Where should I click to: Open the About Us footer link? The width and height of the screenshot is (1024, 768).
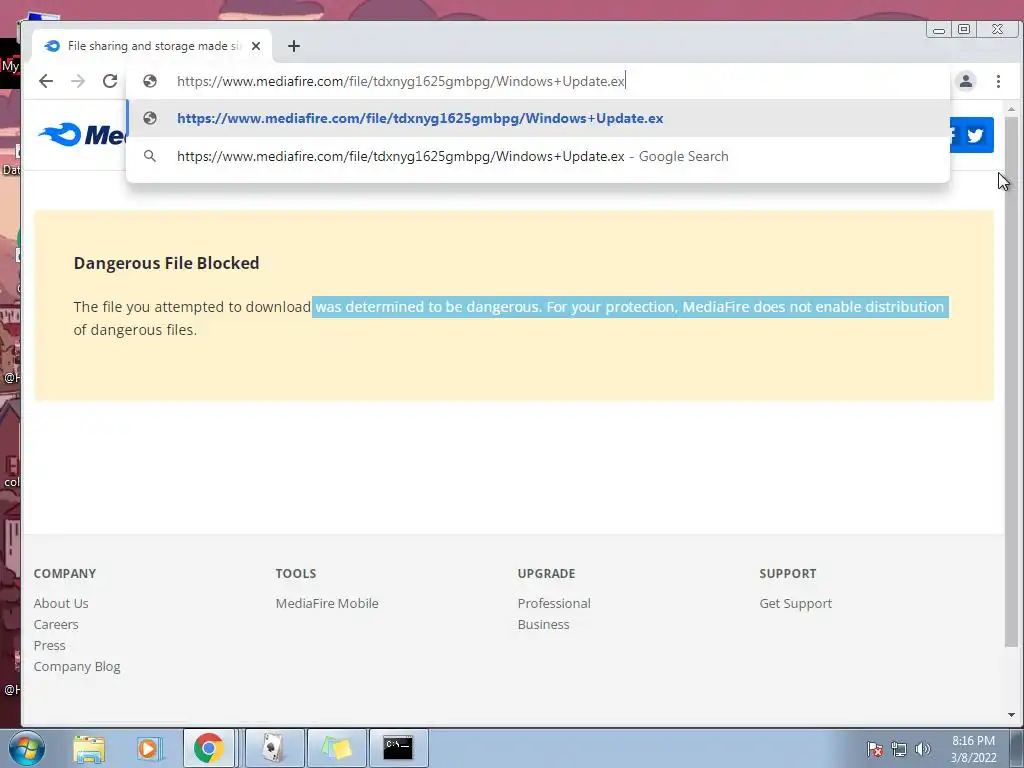point(61,603)
